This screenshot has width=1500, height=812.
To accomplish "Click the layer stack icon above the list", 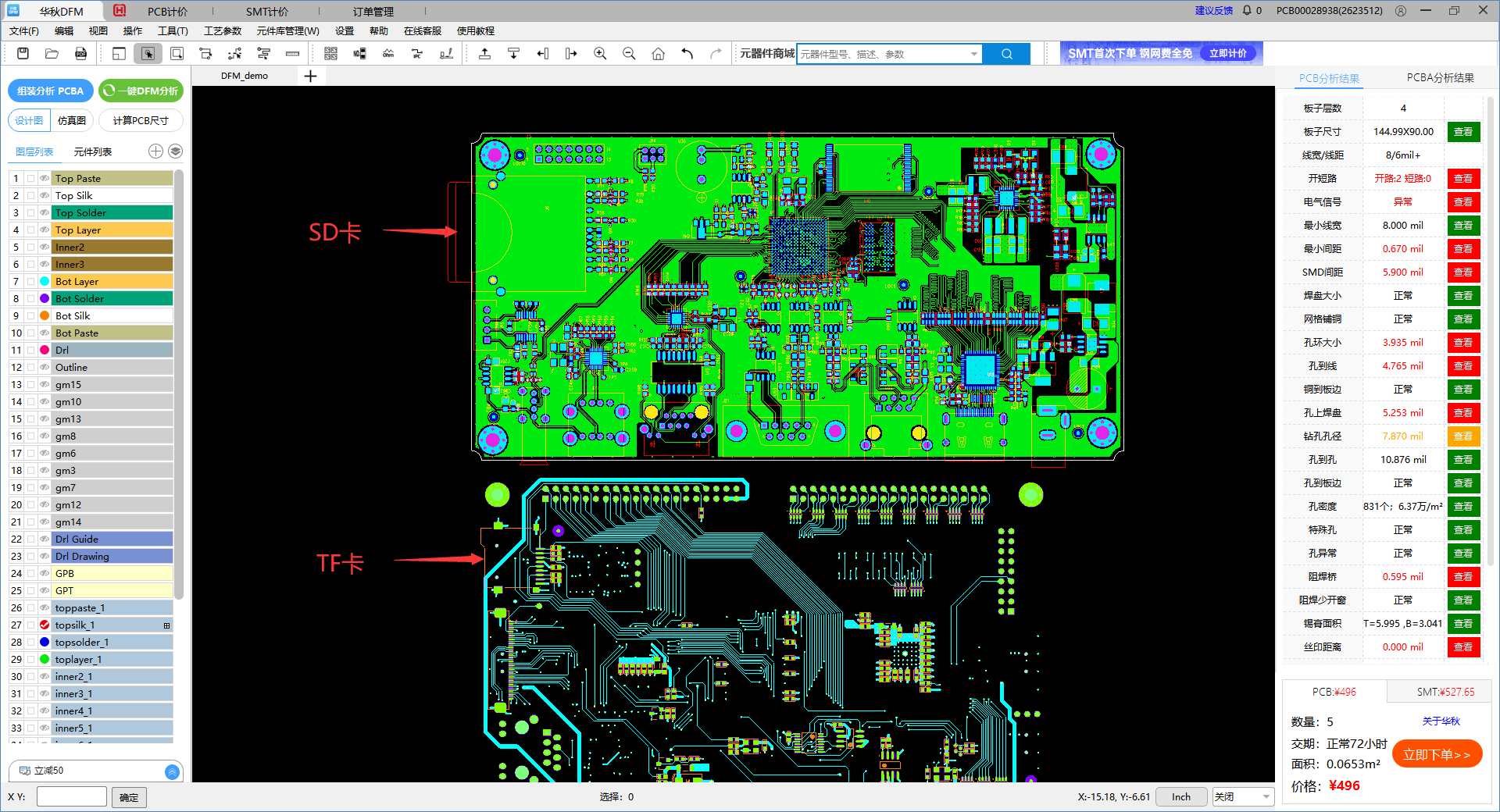I will (x=176, y=151).
